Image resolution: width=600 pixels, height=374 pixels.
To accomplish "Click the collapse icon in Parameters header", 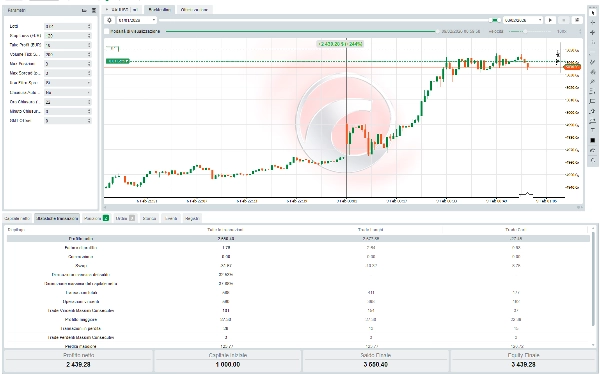I will click(x=85, y=11).
